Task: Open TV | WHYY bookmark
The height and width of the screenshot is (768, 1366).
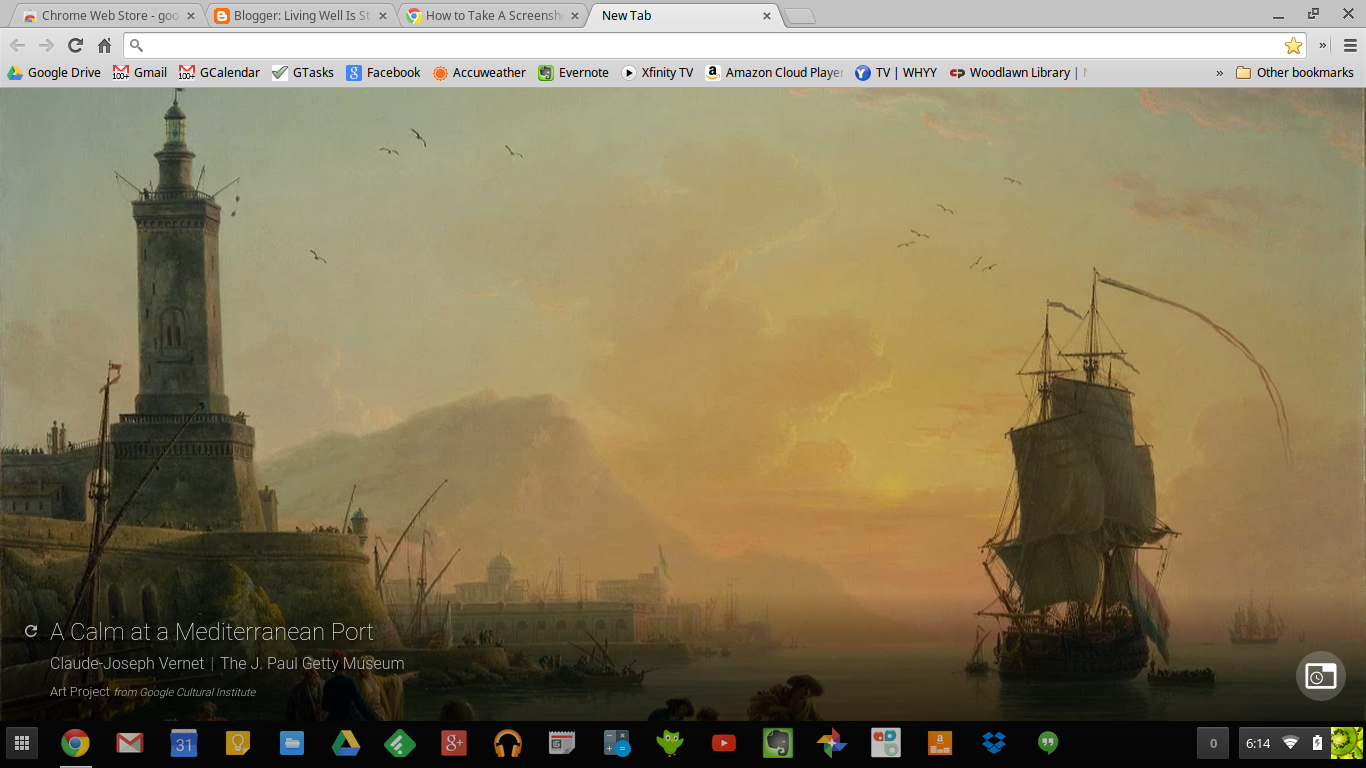Action: 896,72
